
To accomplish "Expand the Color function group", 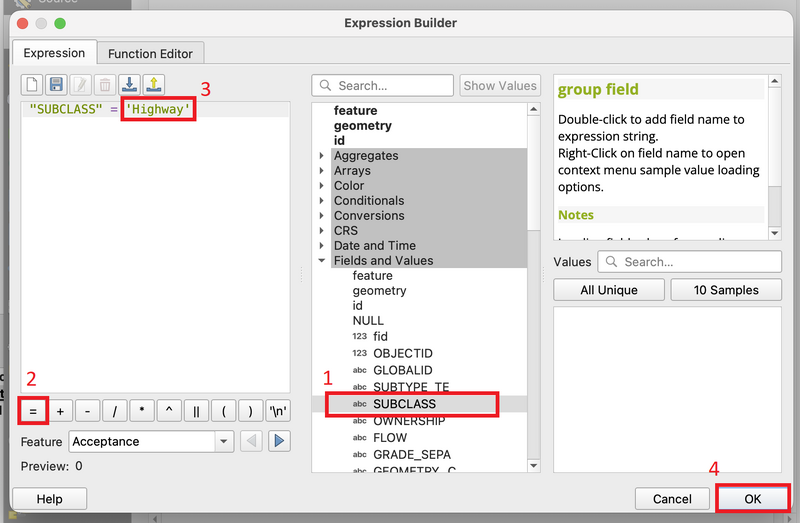I will pos(321,186).
